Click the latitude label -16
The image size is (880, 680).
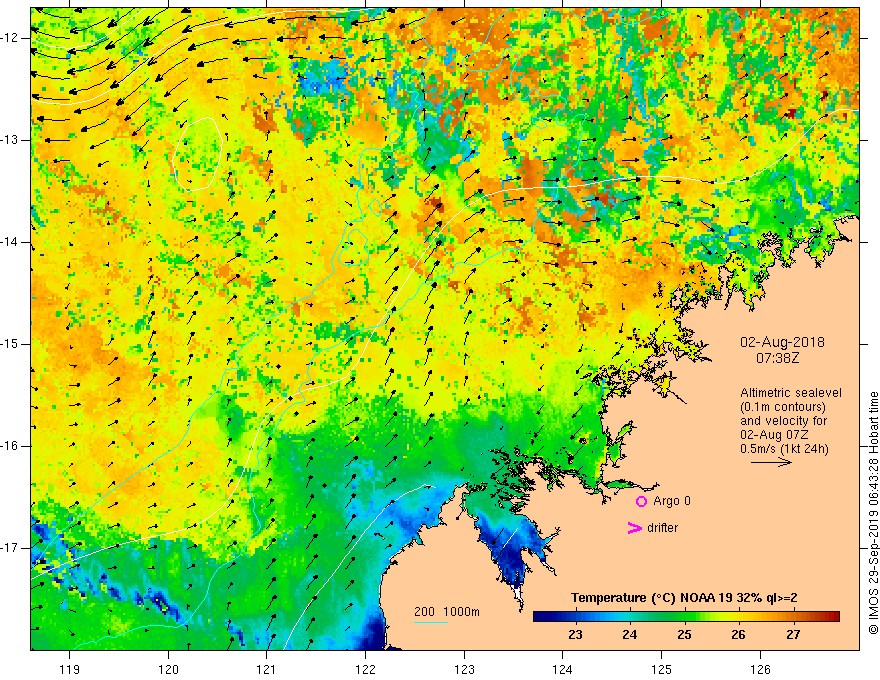[11, 445]
